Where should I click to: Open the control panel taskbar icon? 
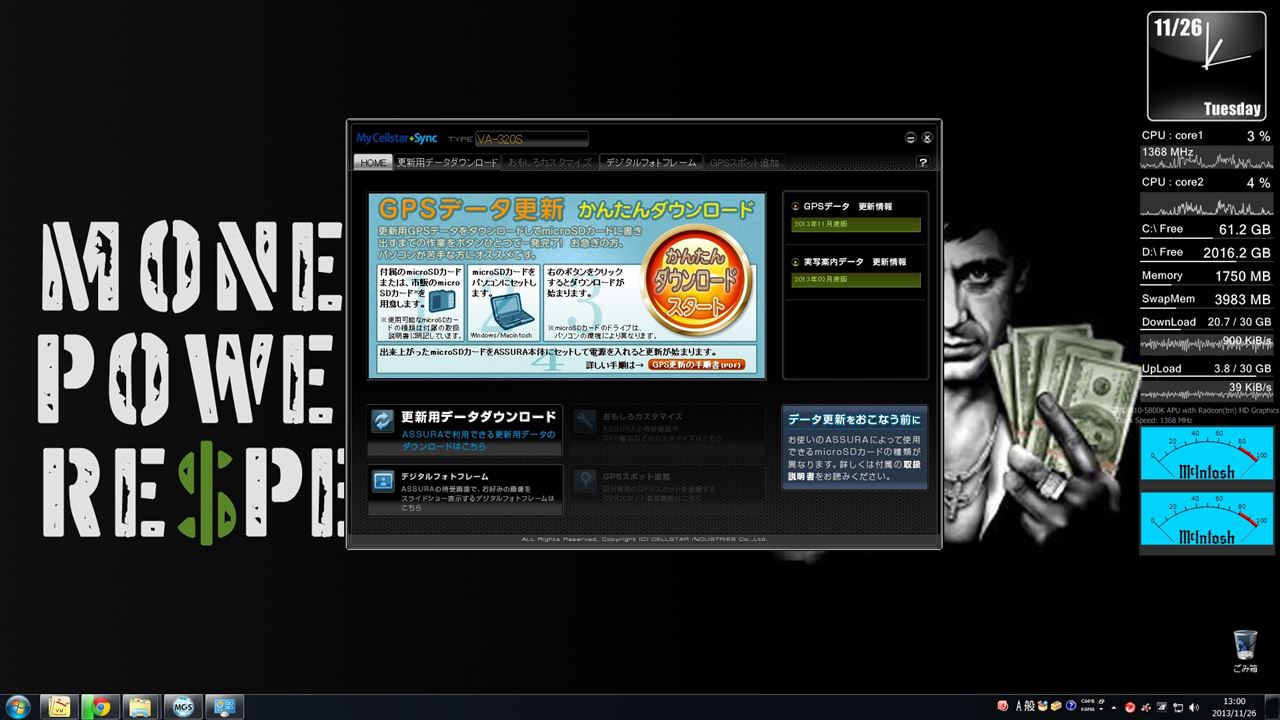pyautogui.click(x=224, y=706)
